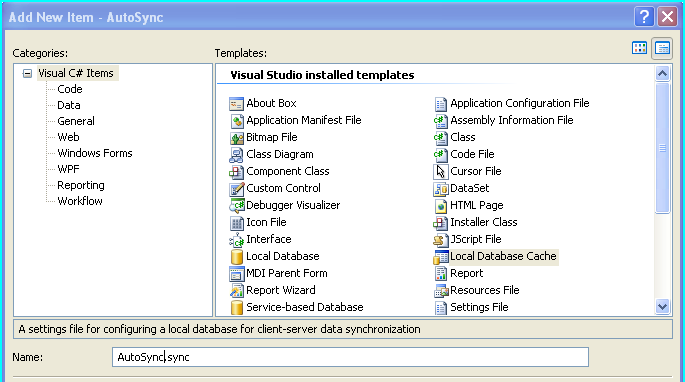
Task: Click the templates scrollbar up arrow
Action: [662, 73]
